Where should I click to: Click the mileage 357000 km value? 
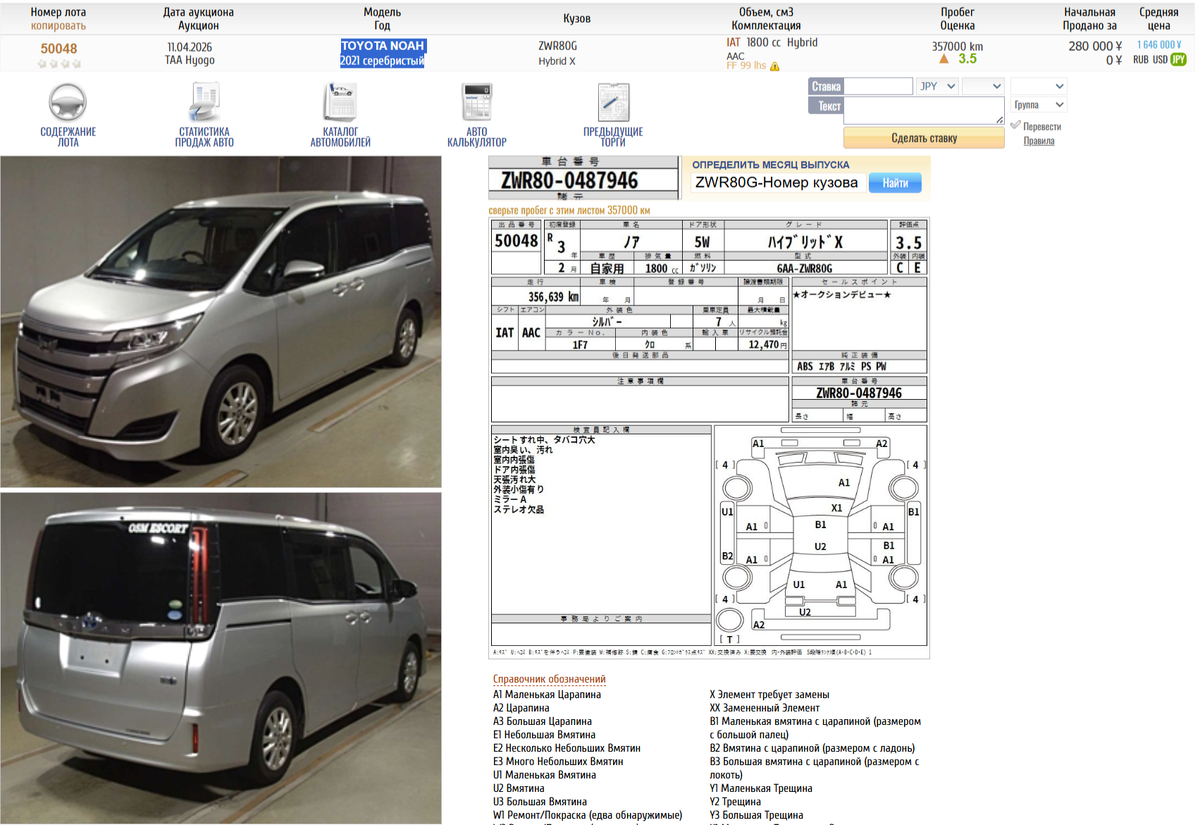click(x=957, y=46)
